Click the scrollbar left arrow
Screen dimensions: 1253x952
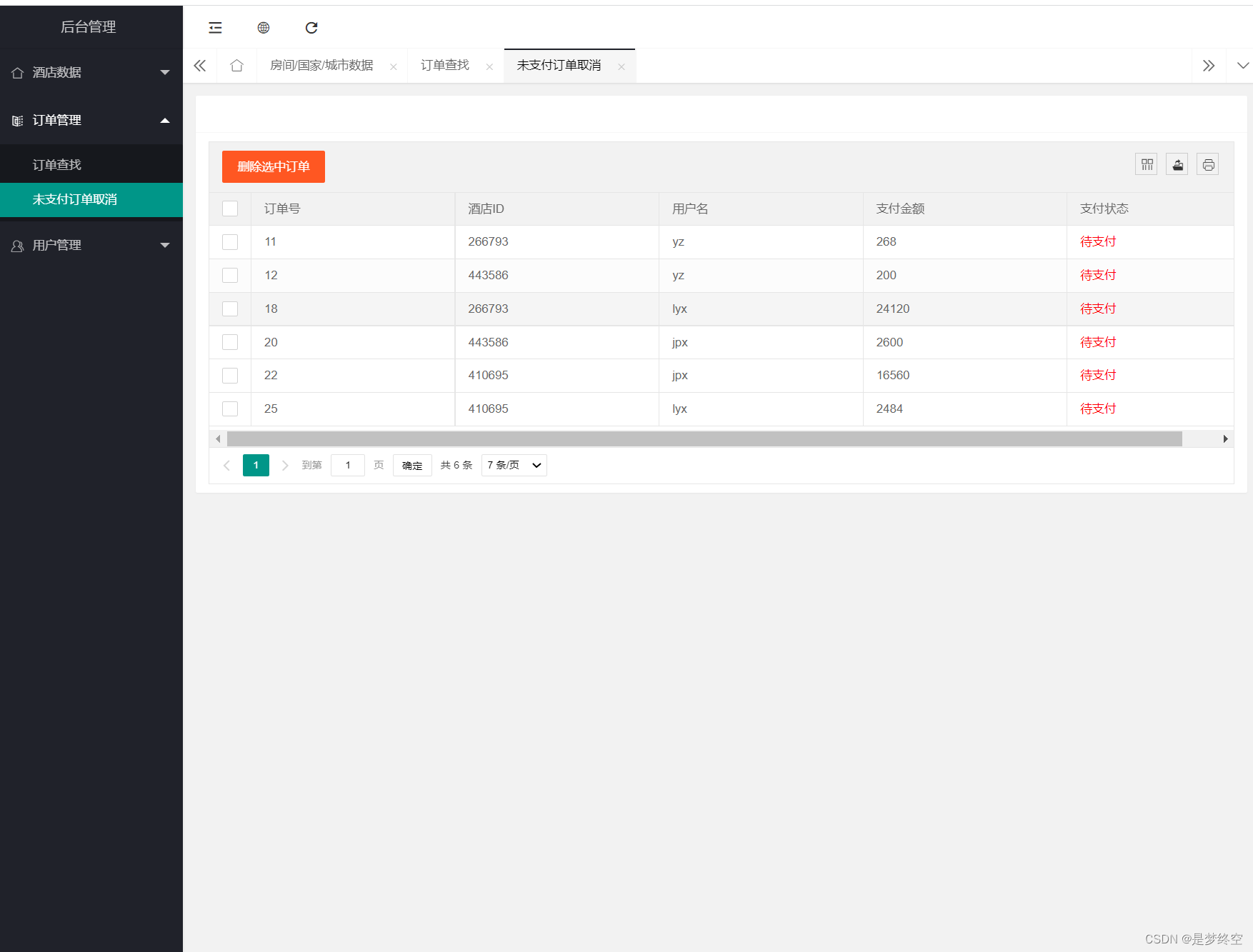point(218,439)
